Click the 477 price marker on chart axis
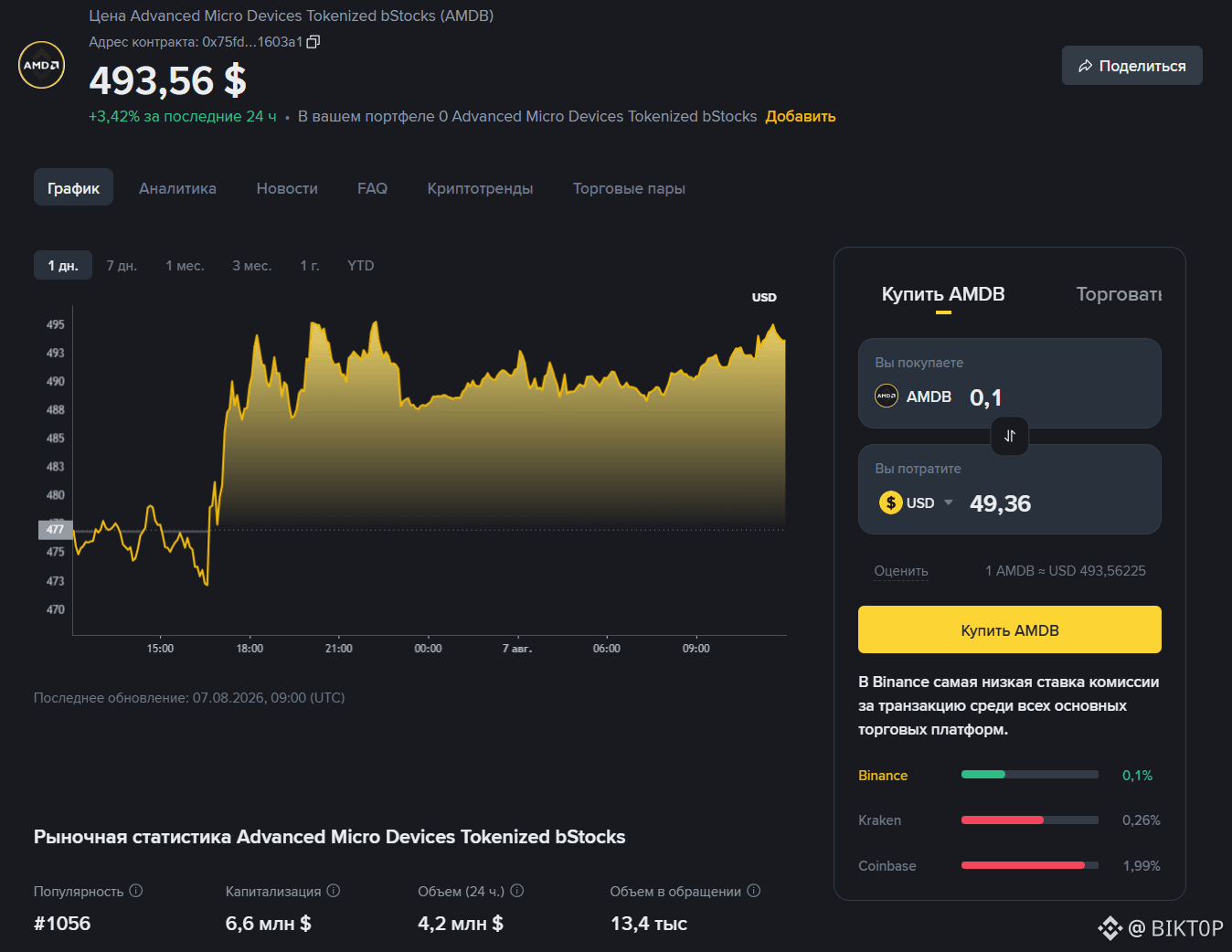1232x952 pixels. [55, 529]
